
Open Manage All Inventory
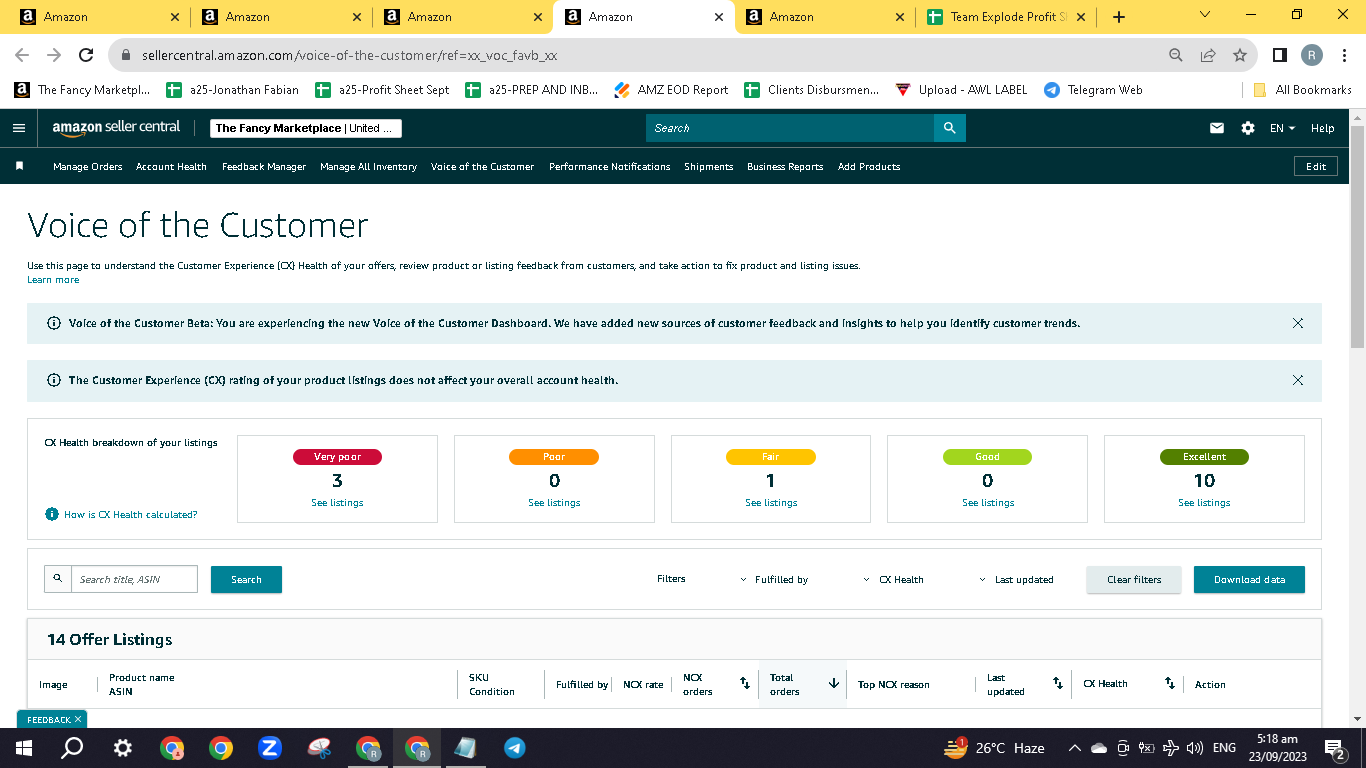368,167
